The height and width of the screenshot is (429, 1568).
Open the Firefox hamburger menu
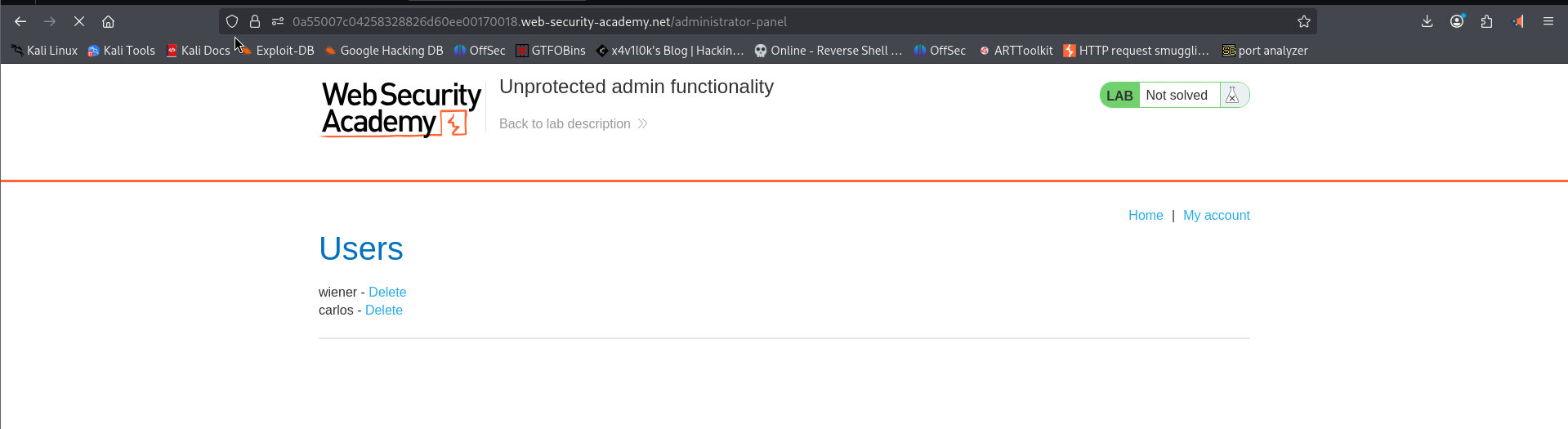pos(1548,21)
